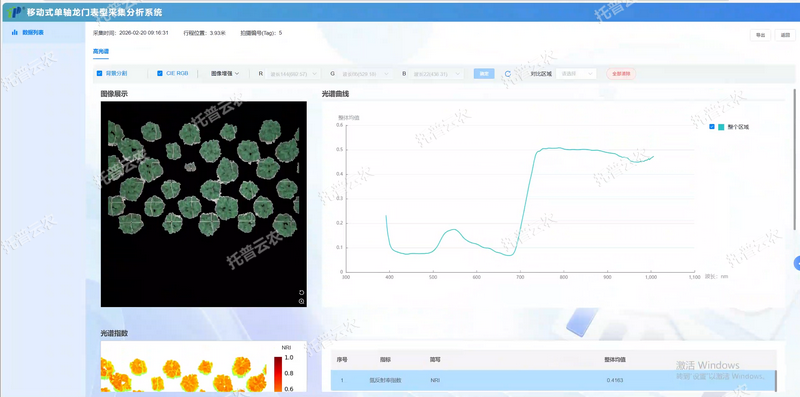Click the application logo in title bar
The width and height of the screenshot is (800, 397).
click(15, 11)
